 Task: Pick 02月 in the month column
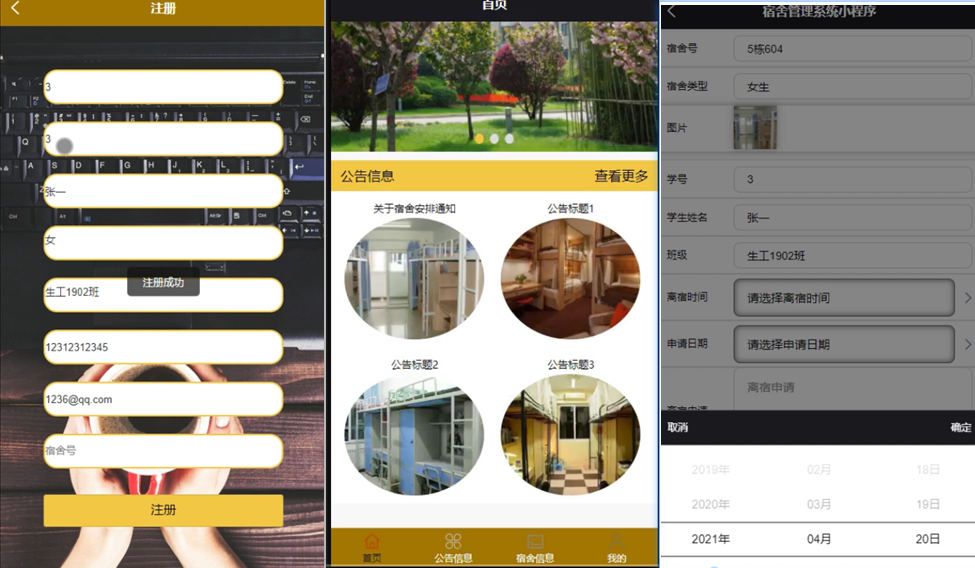click(818, 470)
